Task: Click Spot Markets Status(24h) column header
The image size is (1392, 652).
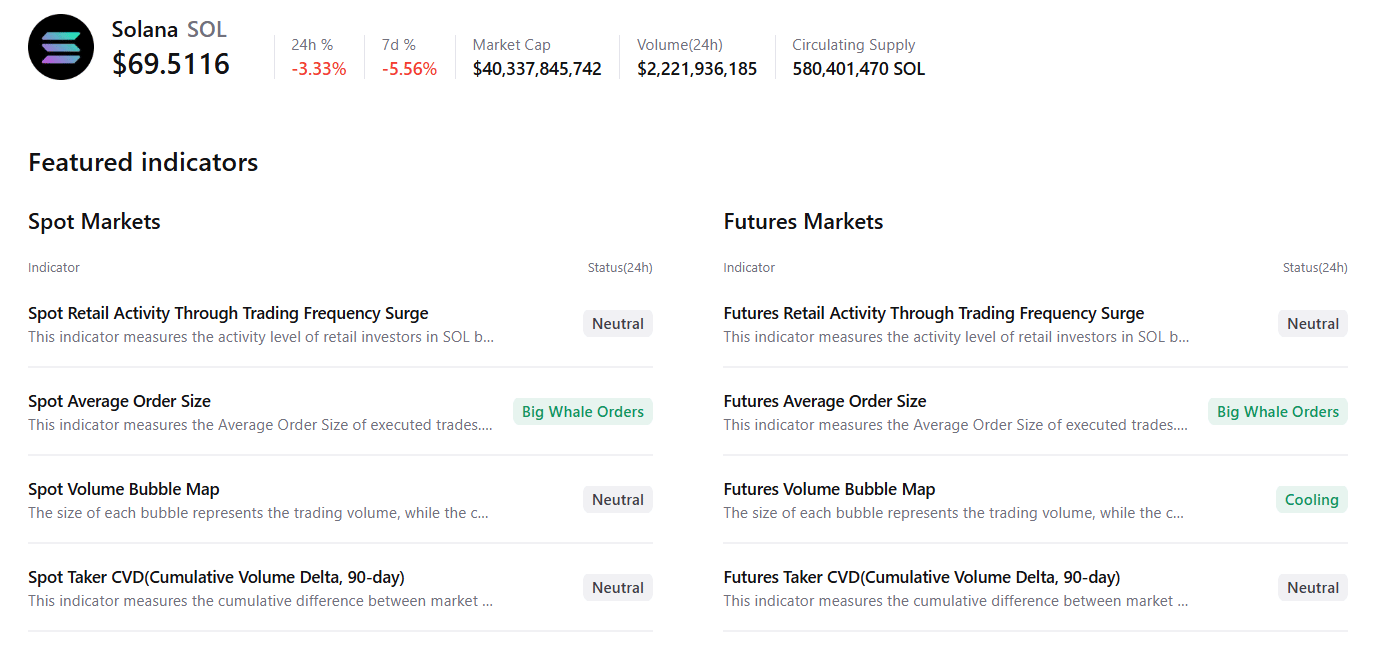Action: click(620, 267)
